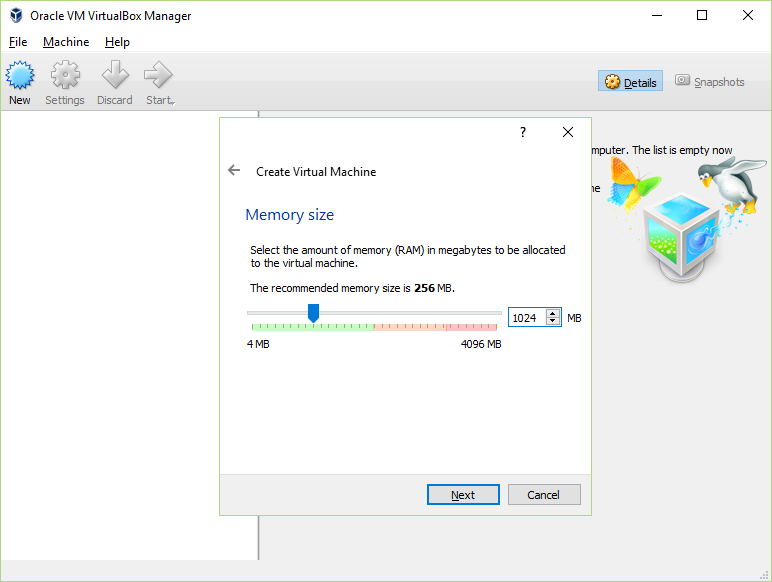Switch to the Snapshots view
The image size is (772, 582).
709,81
